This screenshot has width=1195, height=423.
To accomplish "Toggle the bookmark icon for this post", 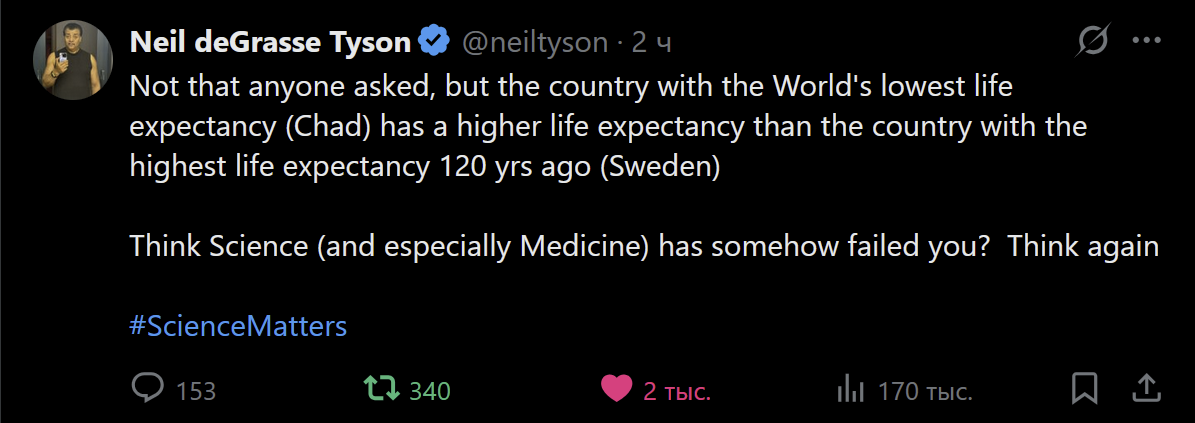I will coord(1084,389).
